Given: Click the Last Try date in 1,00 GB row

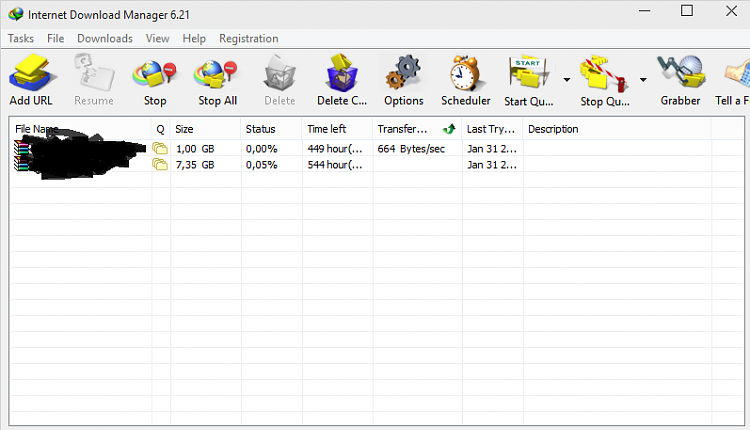Looking at the screenshot, I should point(492,149).
